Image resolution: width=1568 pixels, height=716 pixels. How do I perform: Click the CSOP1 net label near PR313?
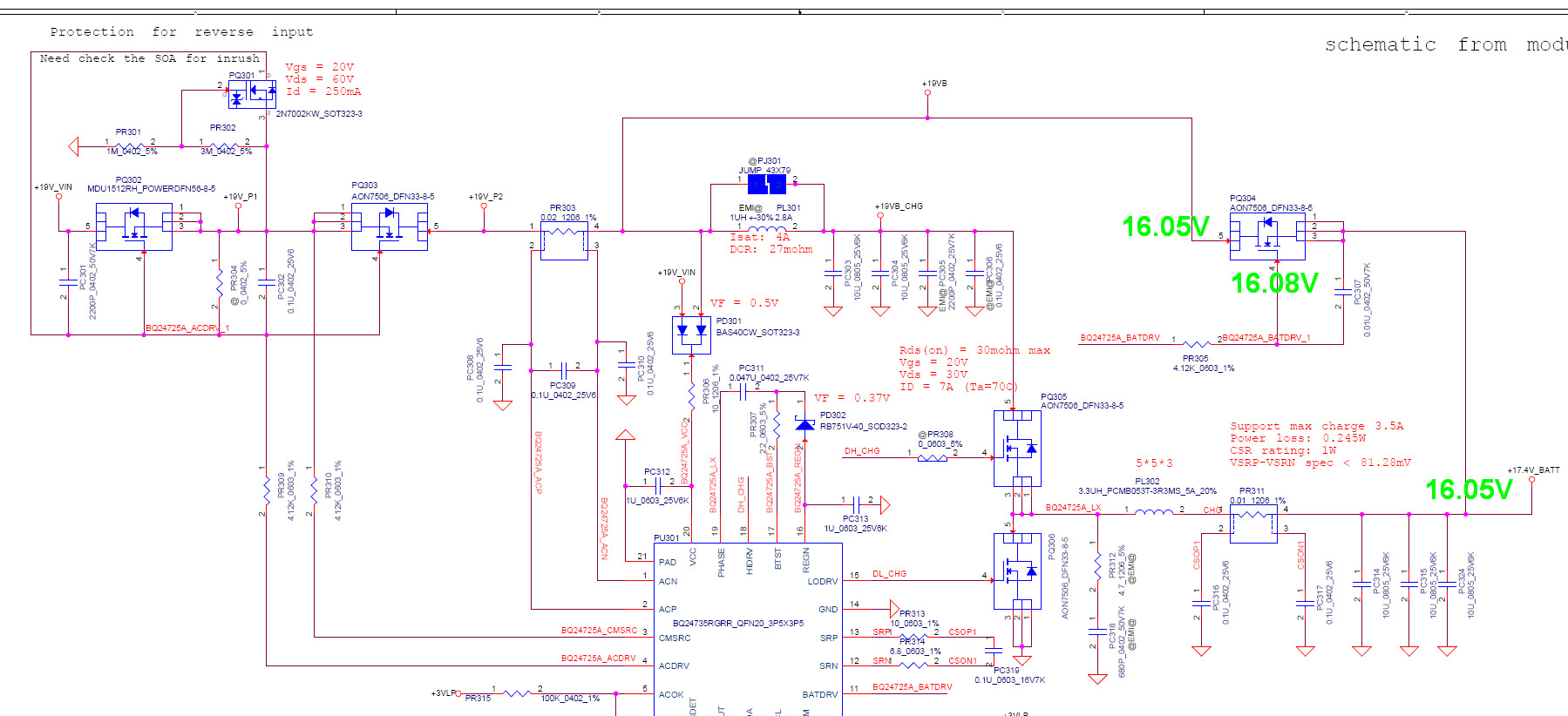(962, 632)
